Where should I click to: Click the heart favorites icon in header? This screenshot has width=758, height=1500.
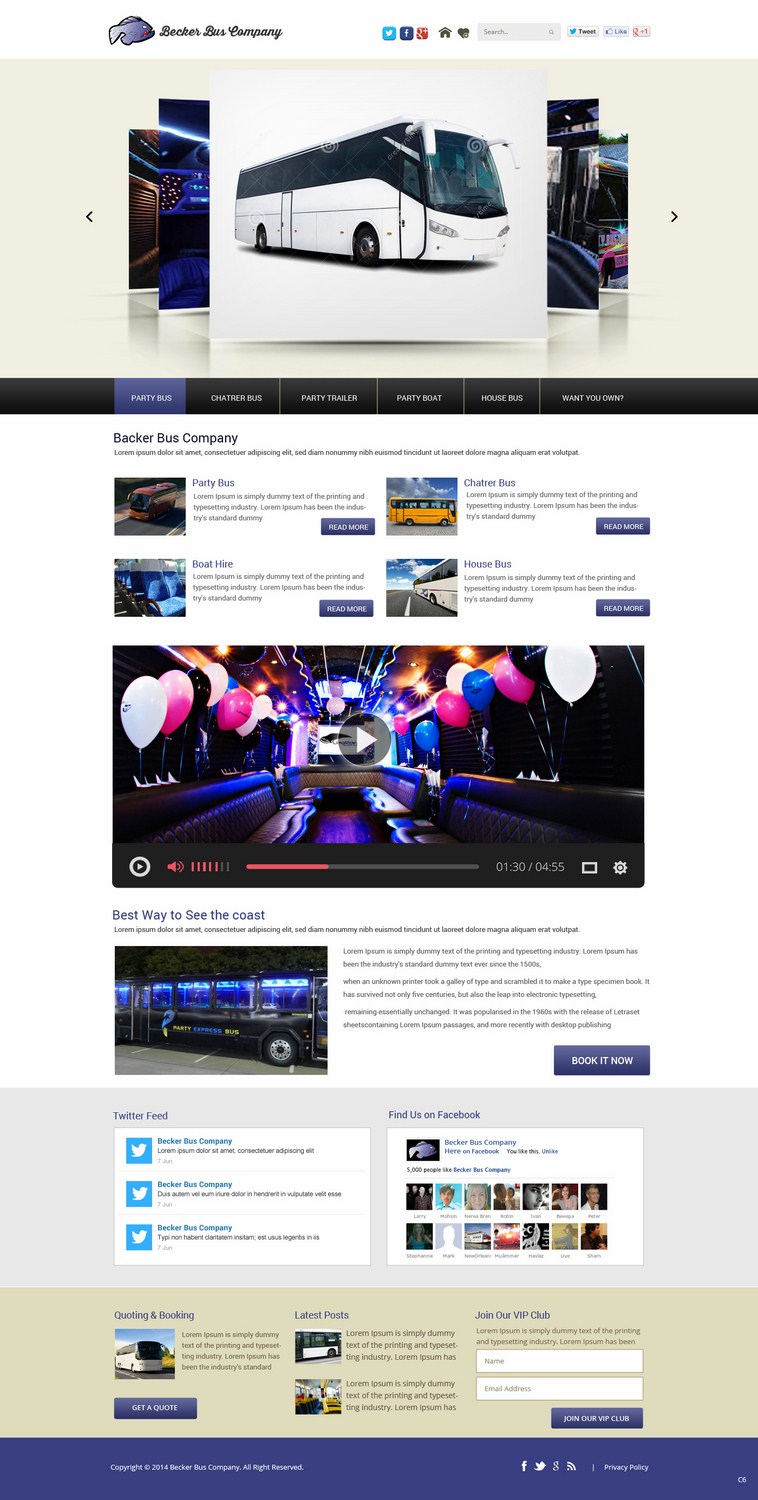[x=463, y=33]
